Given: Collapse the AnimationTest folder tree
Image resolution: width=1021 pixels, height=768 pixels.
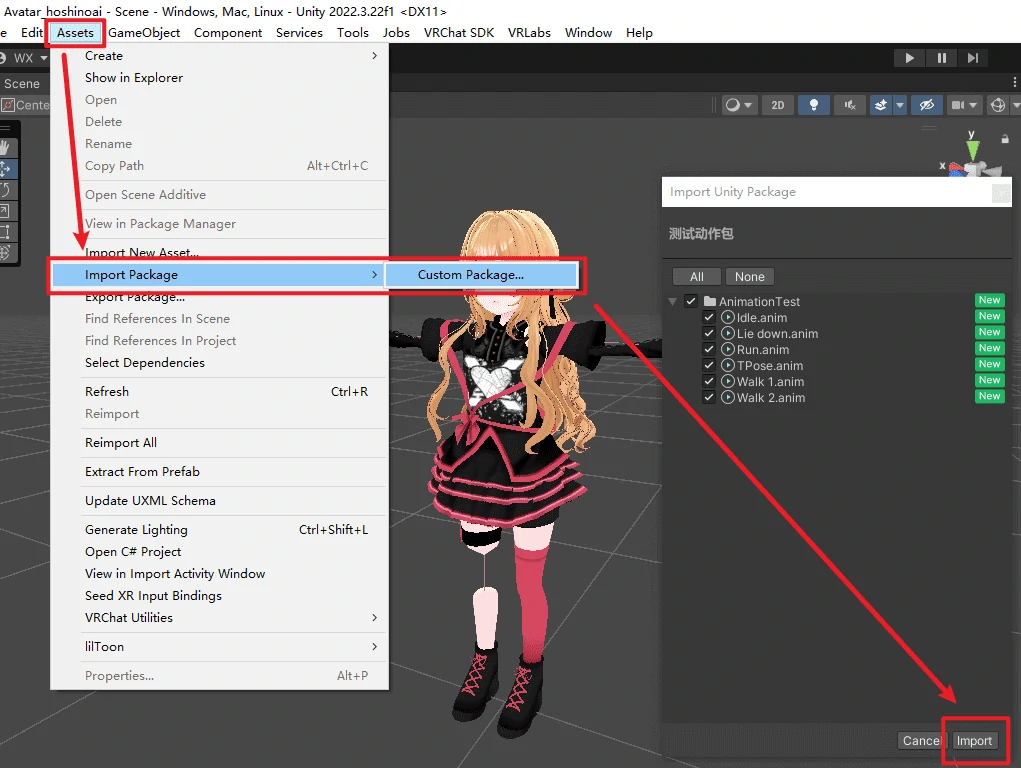Looking at the screenshot, I should click(674, 301).
